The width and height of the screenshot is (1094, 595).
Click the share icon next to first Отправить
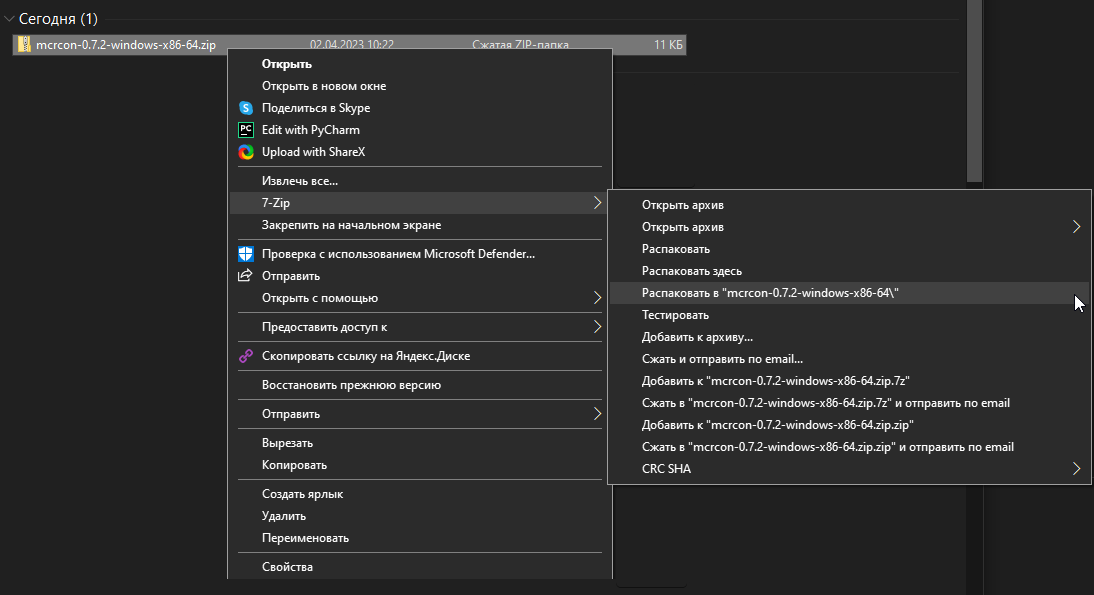coord(246,276)
